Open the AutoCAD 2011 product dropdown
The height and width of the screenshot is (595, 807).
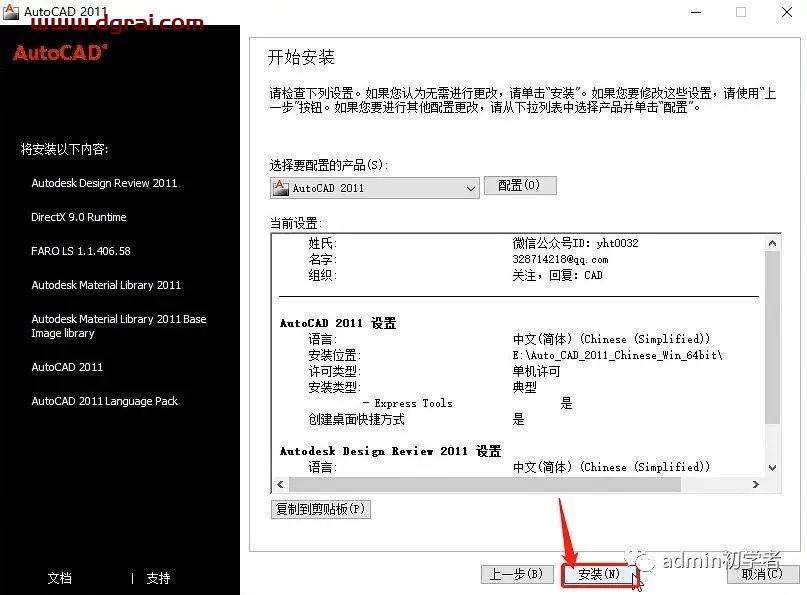375,188
